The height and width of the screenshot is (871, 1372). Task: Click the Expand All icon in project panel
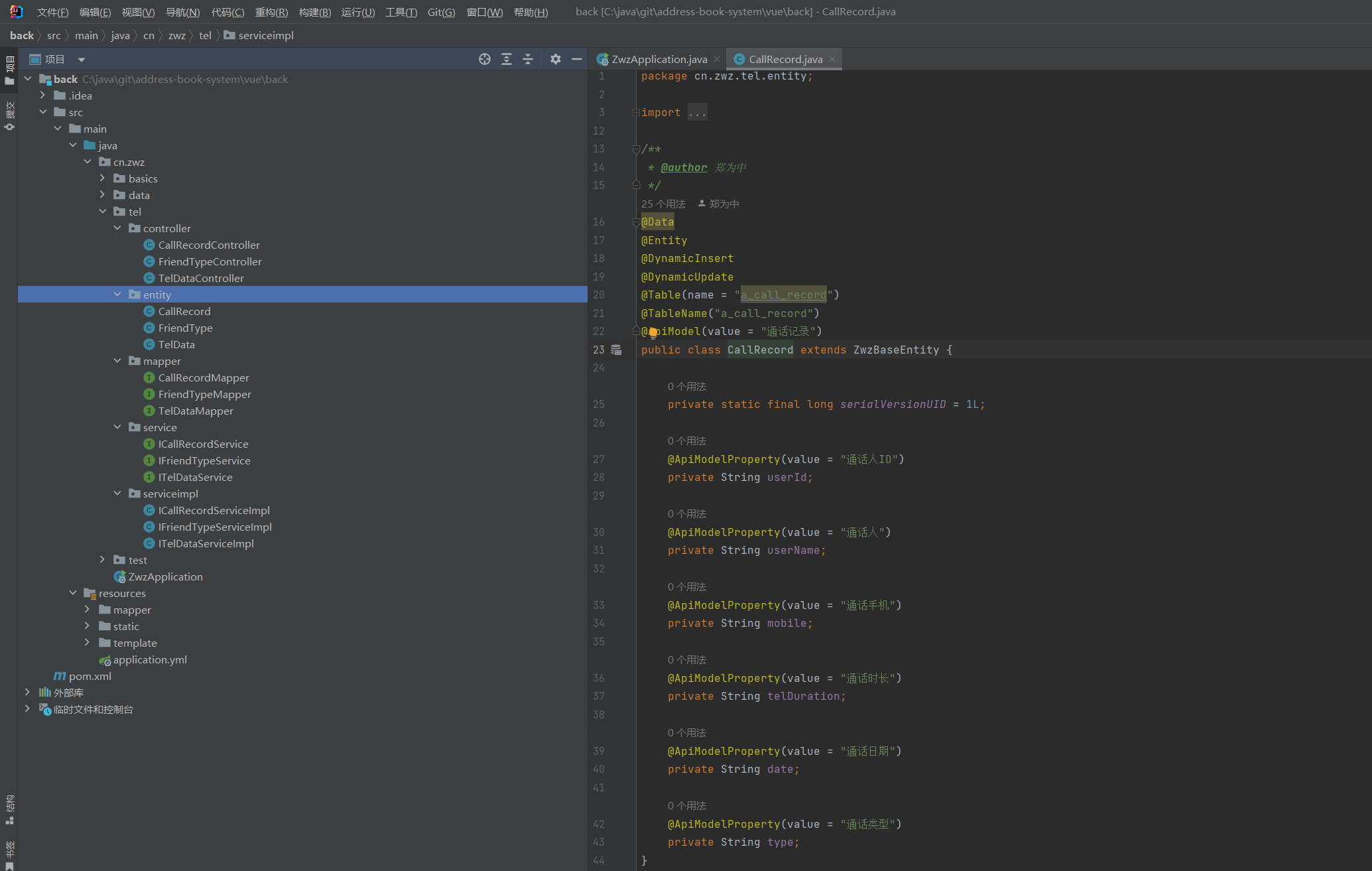coord(507,59)
